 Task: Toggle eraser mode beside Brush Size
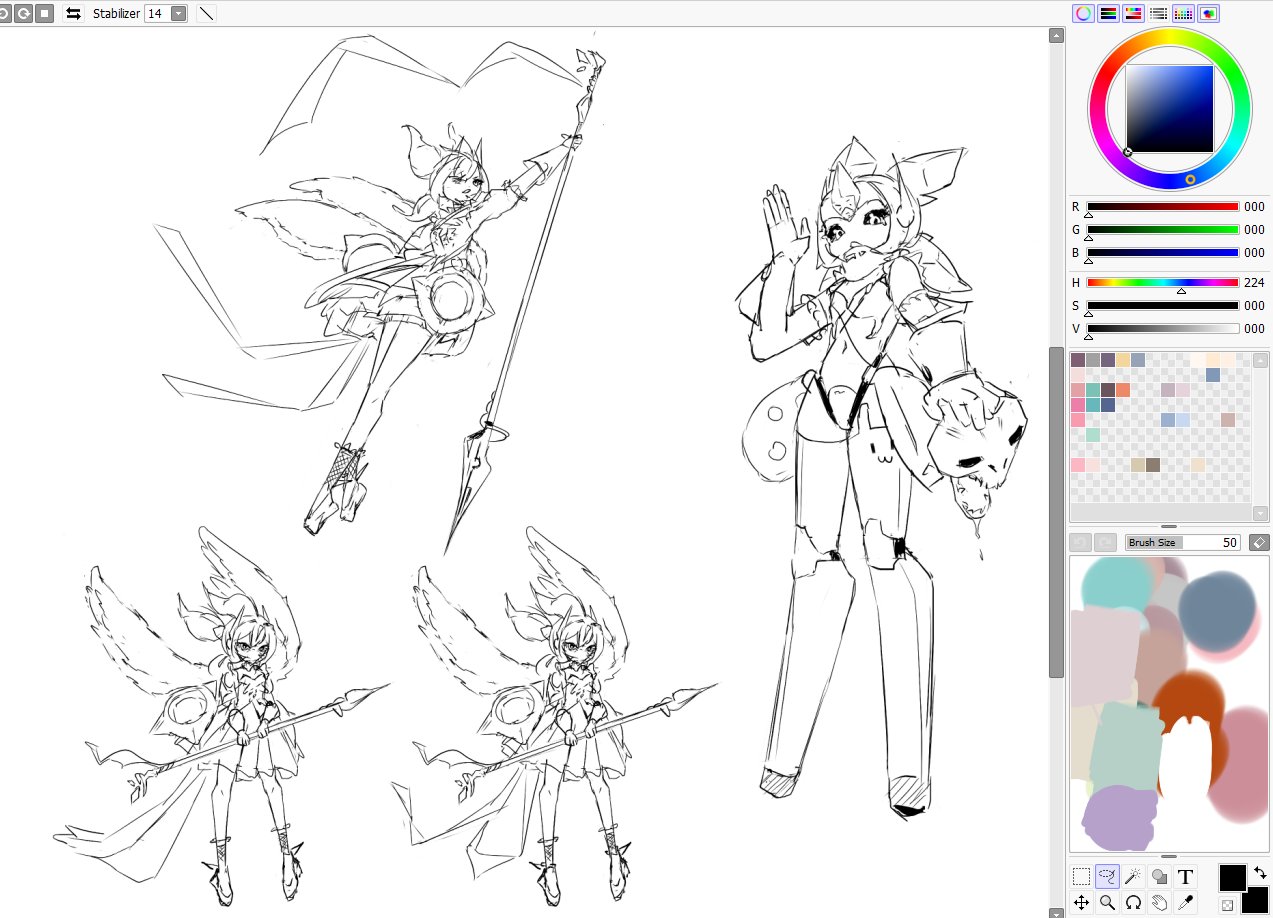point(1259,542)
